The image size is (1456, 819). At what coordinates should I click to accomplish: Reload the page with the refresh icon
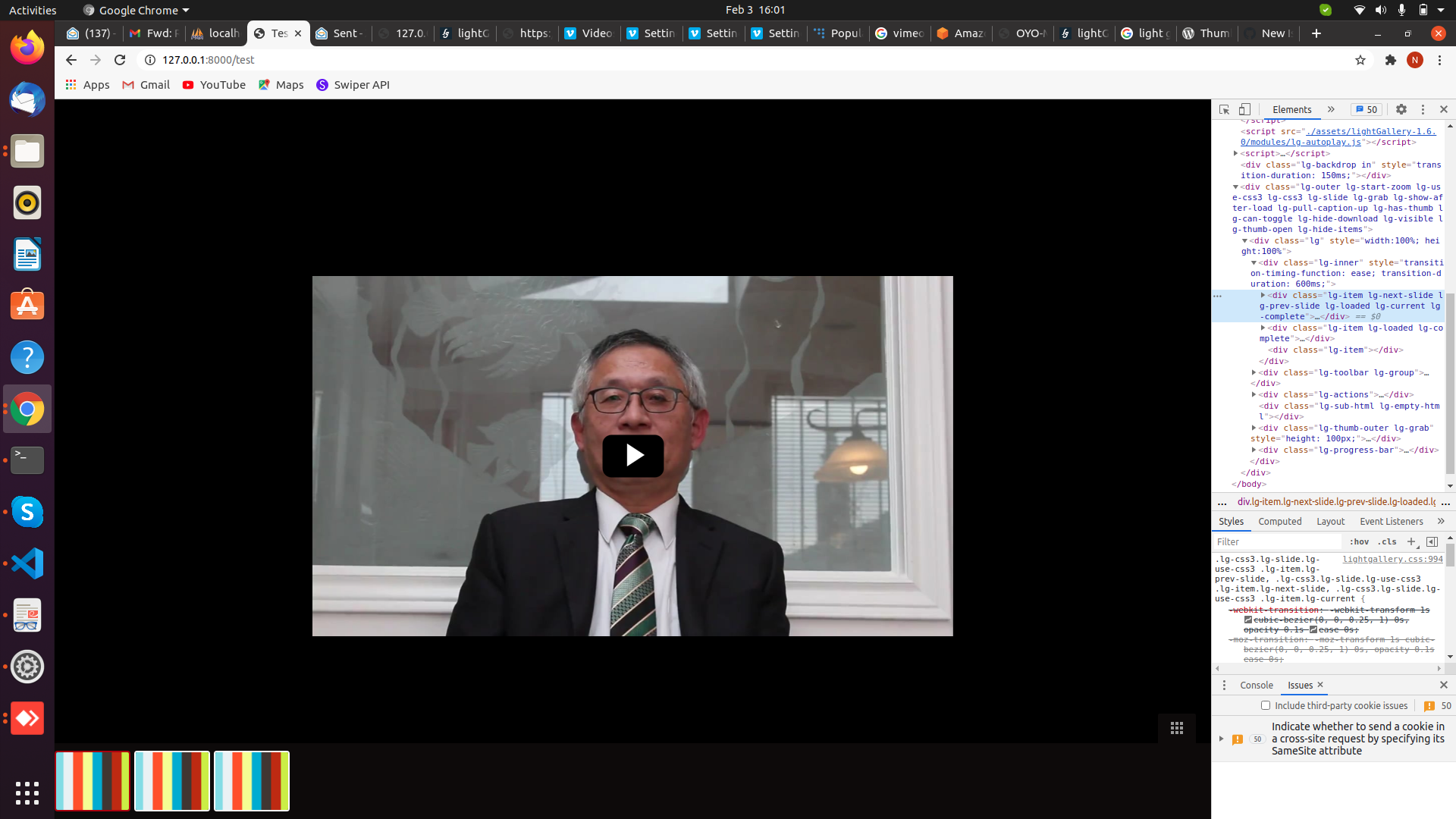[120, 60]
